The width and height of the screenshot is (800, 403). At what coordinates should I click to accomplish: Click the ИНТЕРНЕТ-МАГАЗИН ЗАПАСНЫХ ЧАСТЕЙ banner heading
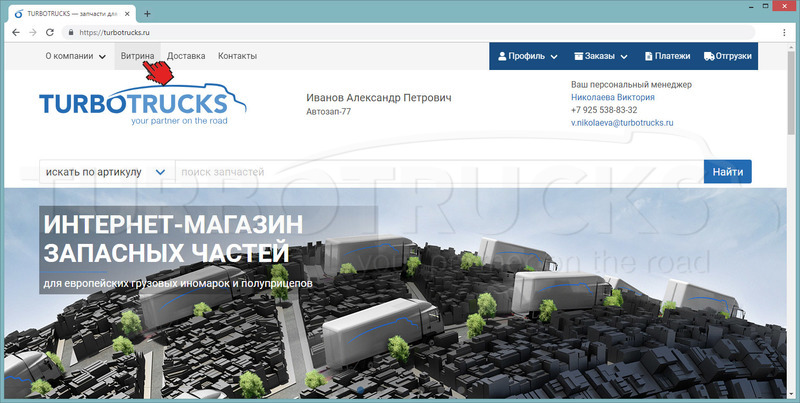coord(173,239)
